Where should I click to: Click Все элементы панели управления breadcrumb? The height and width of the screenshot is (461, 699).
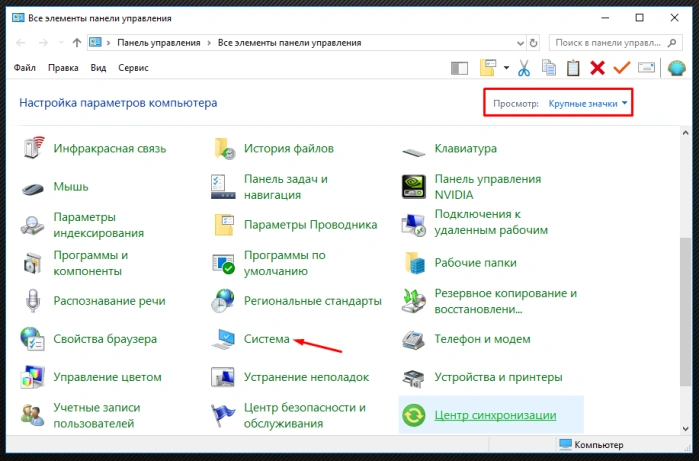tap(289, 43)
